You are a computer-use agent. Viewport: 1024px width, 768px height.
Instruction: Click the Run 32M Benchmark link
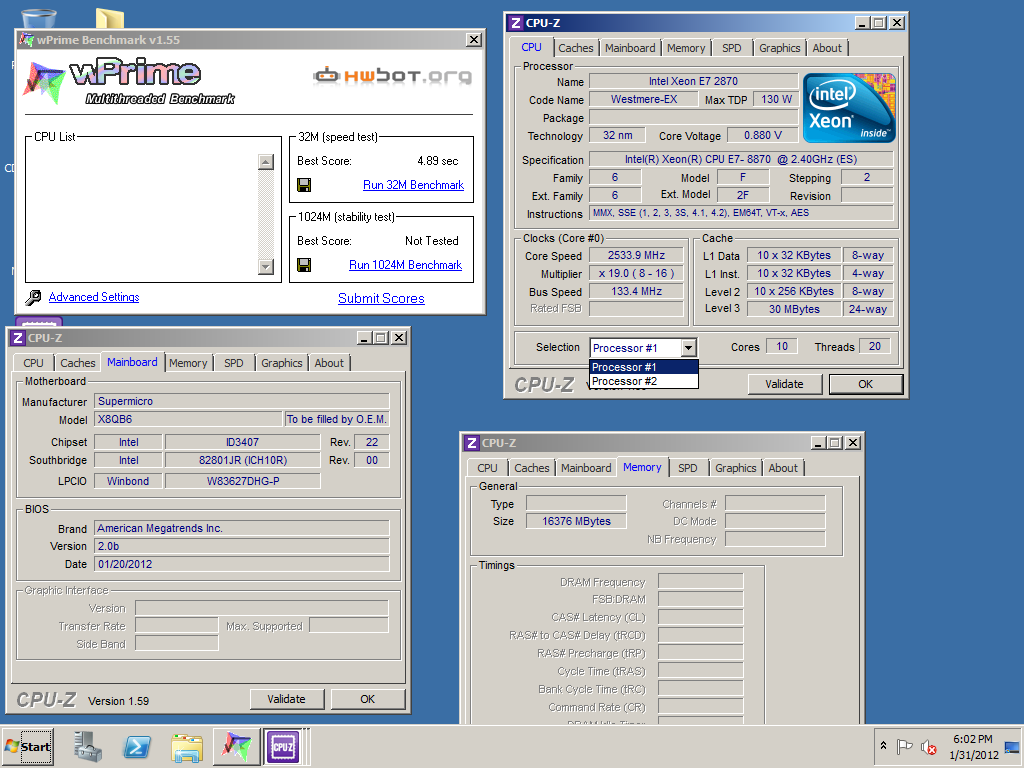413,185
